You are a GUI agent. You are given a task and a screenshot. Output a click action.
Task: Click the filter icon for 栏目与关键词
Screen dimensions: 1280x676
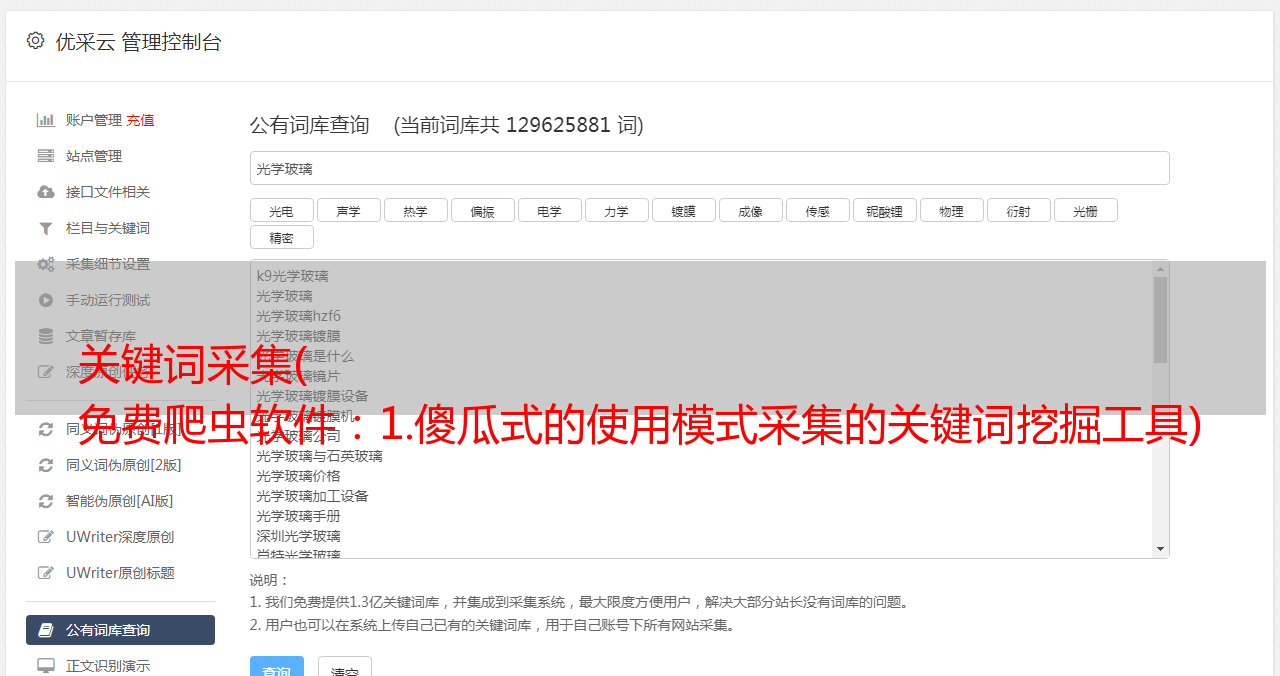(x=46, y=228)
